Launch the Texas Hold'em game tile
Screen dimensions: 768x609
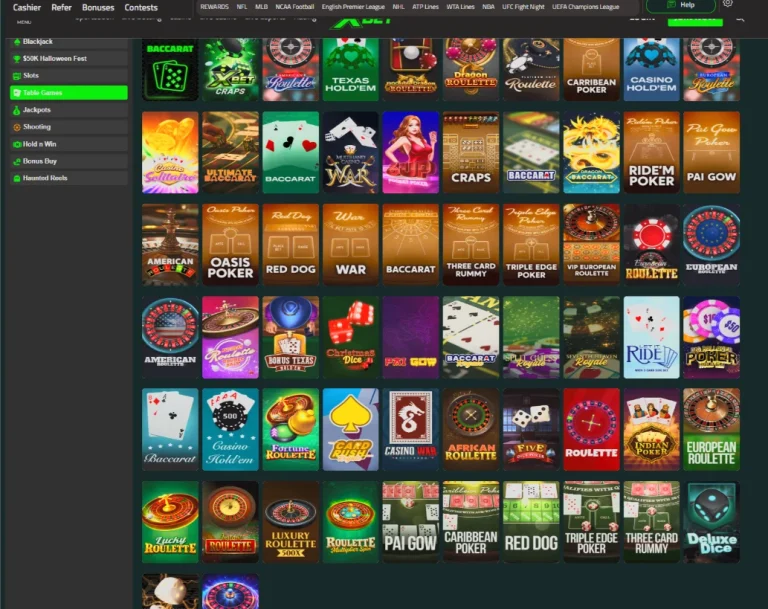point(351,69)
